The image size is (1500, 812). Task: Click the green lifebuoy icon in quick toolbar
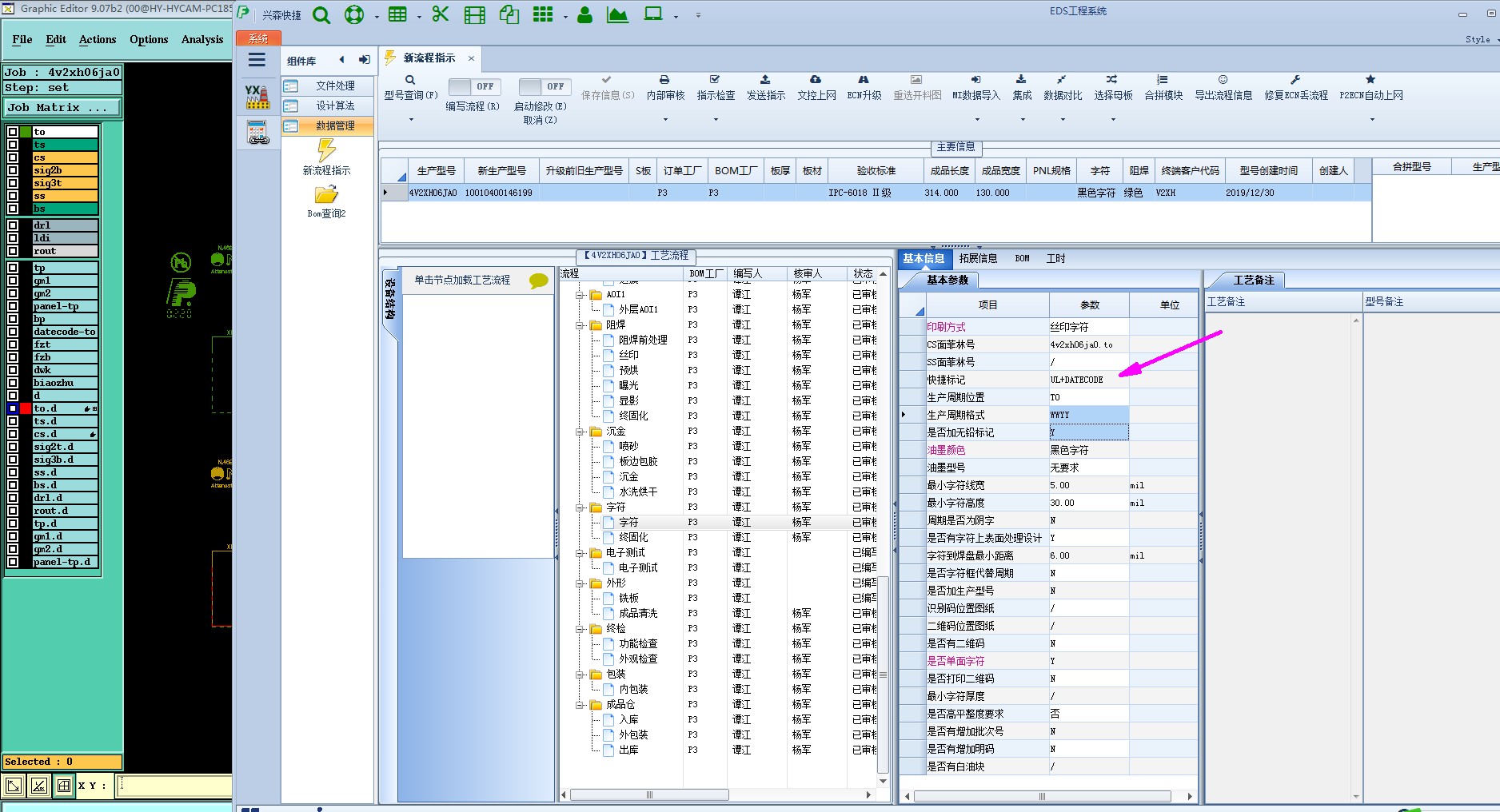(354, 15)
